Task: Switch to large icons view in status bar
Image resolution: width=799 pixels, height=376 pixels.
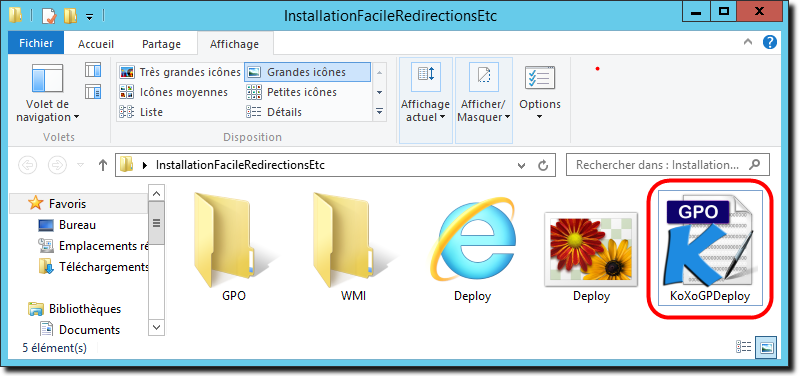Action: tap(766, 347)
